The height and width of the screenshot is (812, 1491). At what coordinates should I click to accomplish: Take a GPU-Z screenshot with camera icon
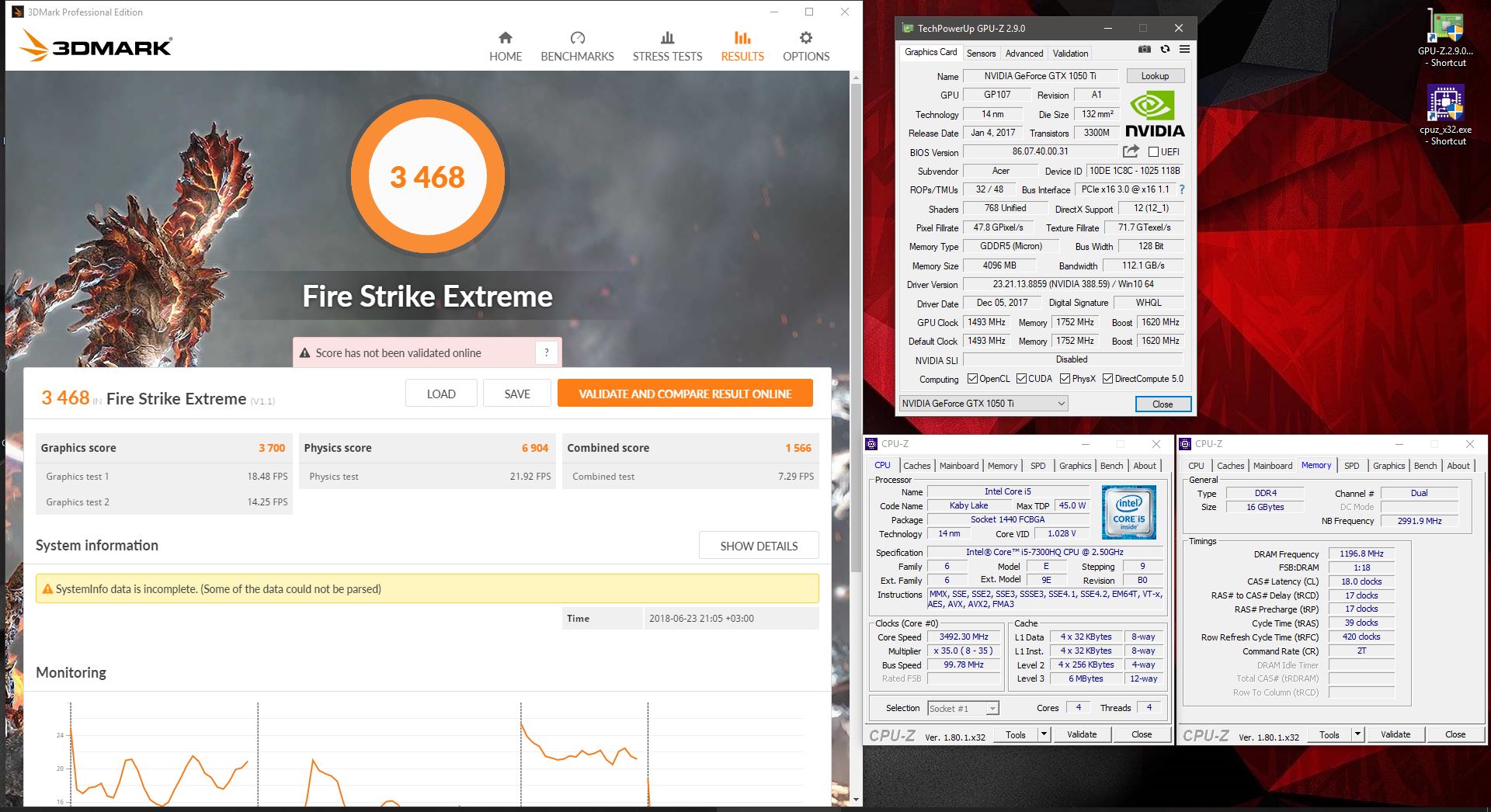coord(1144,49)
